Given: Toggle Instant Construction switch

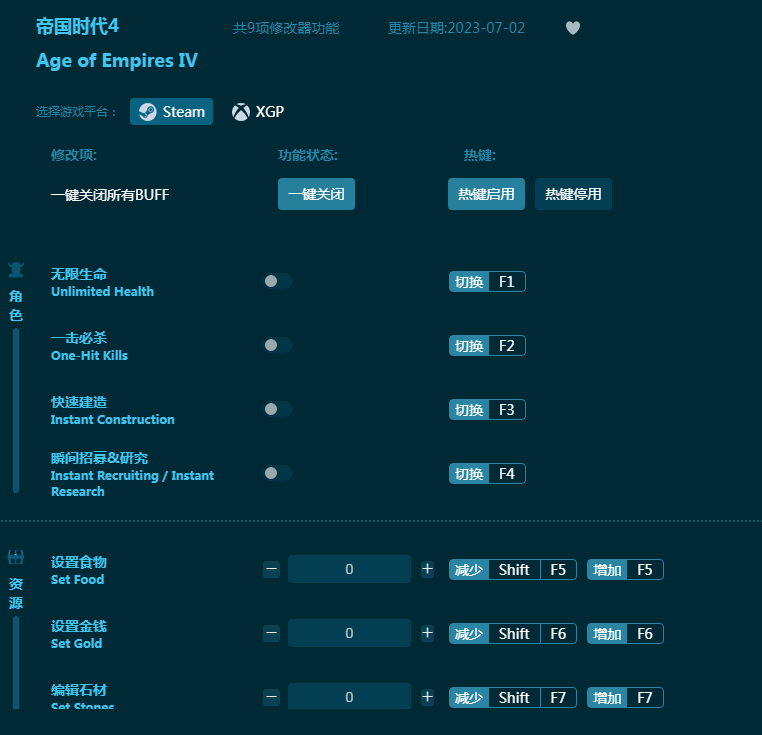Looking at the screenshot, I should click(278, 409).
